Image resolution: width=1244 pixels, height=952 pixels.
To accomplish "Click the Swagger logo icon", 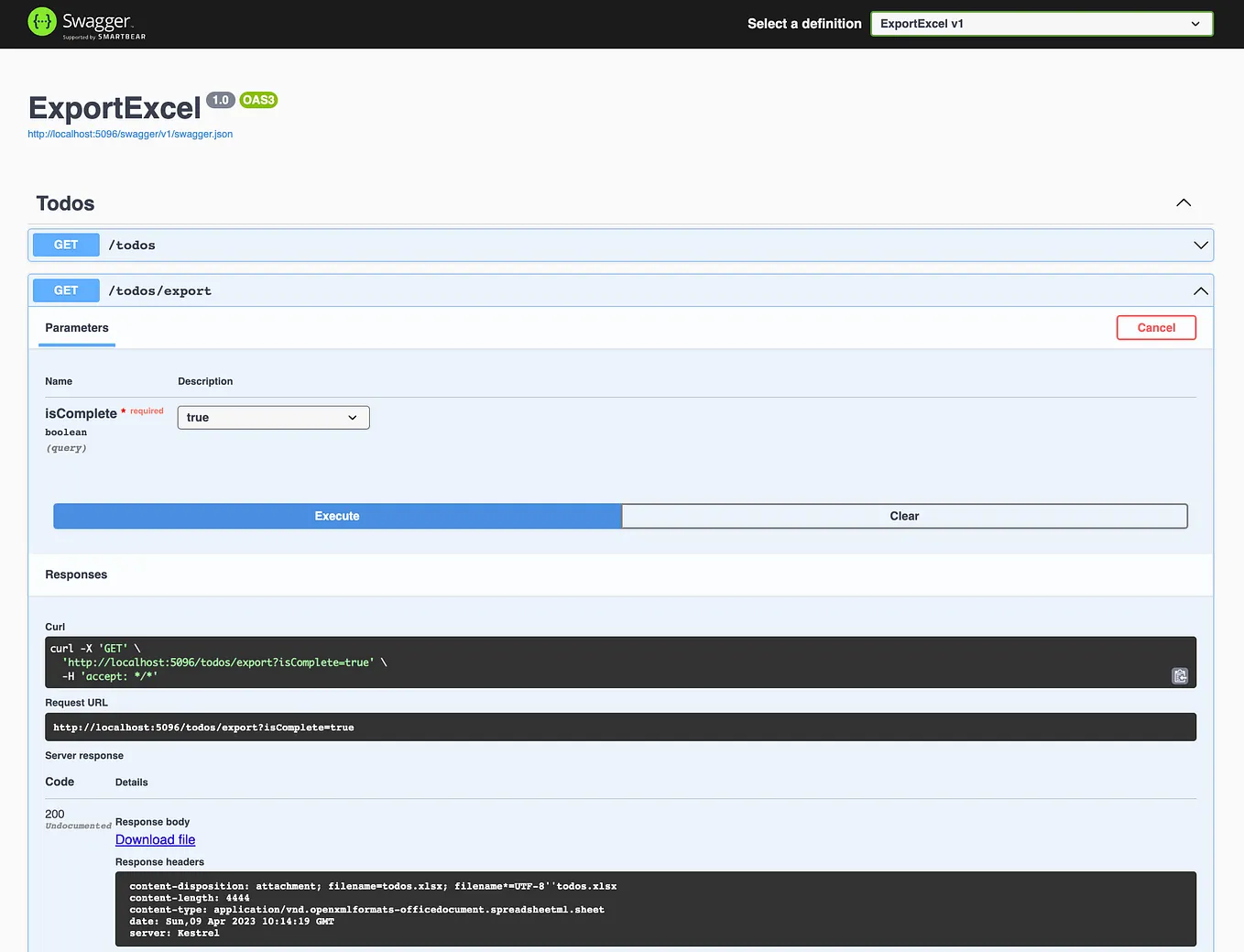I will [x=41, y=20].
